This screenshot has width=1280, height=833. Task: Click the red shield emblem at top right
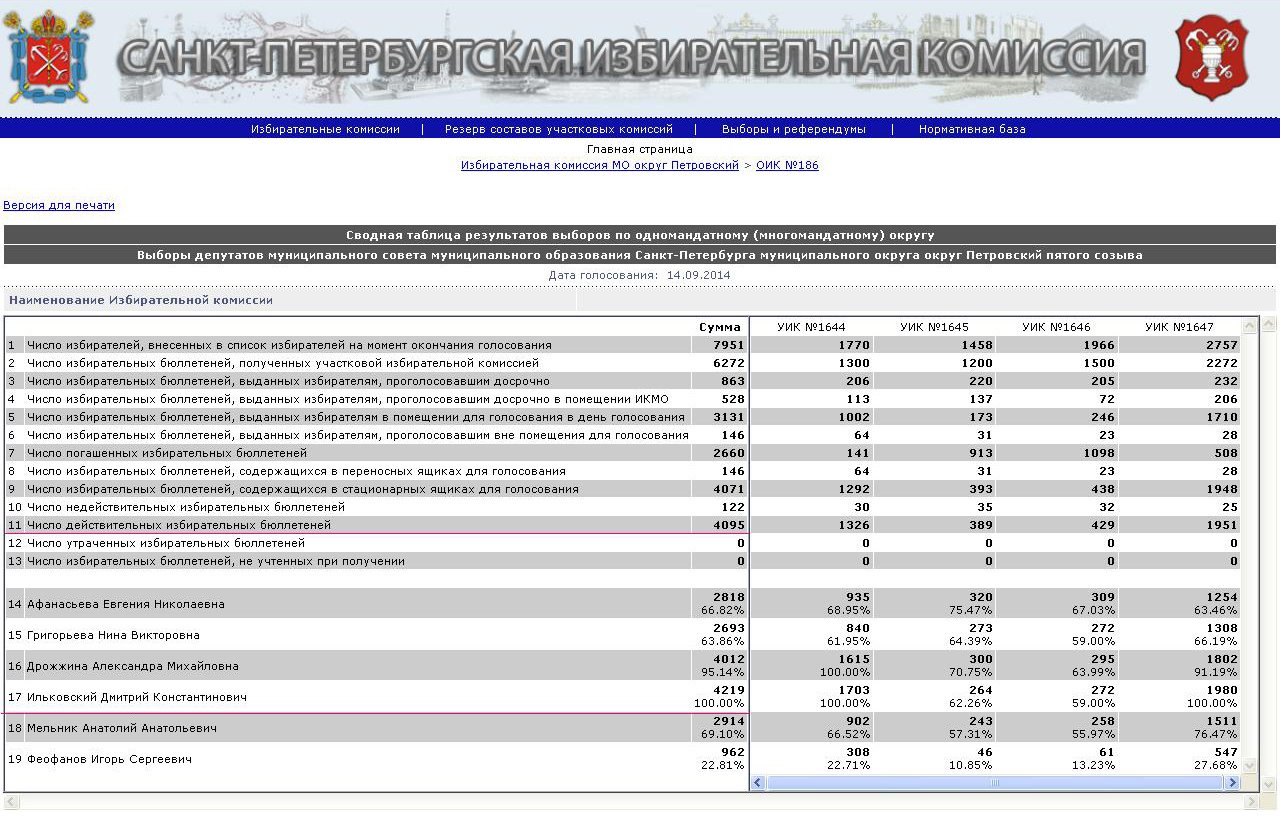click(1211, 57)
